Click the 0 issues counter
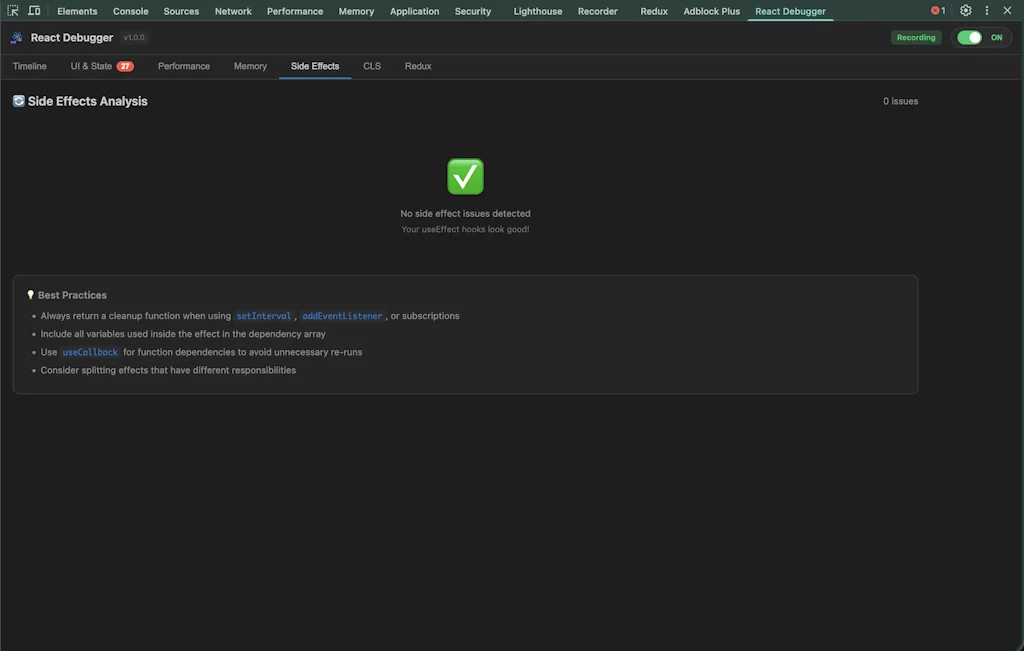1024x651 pixels. coord(901,100)
